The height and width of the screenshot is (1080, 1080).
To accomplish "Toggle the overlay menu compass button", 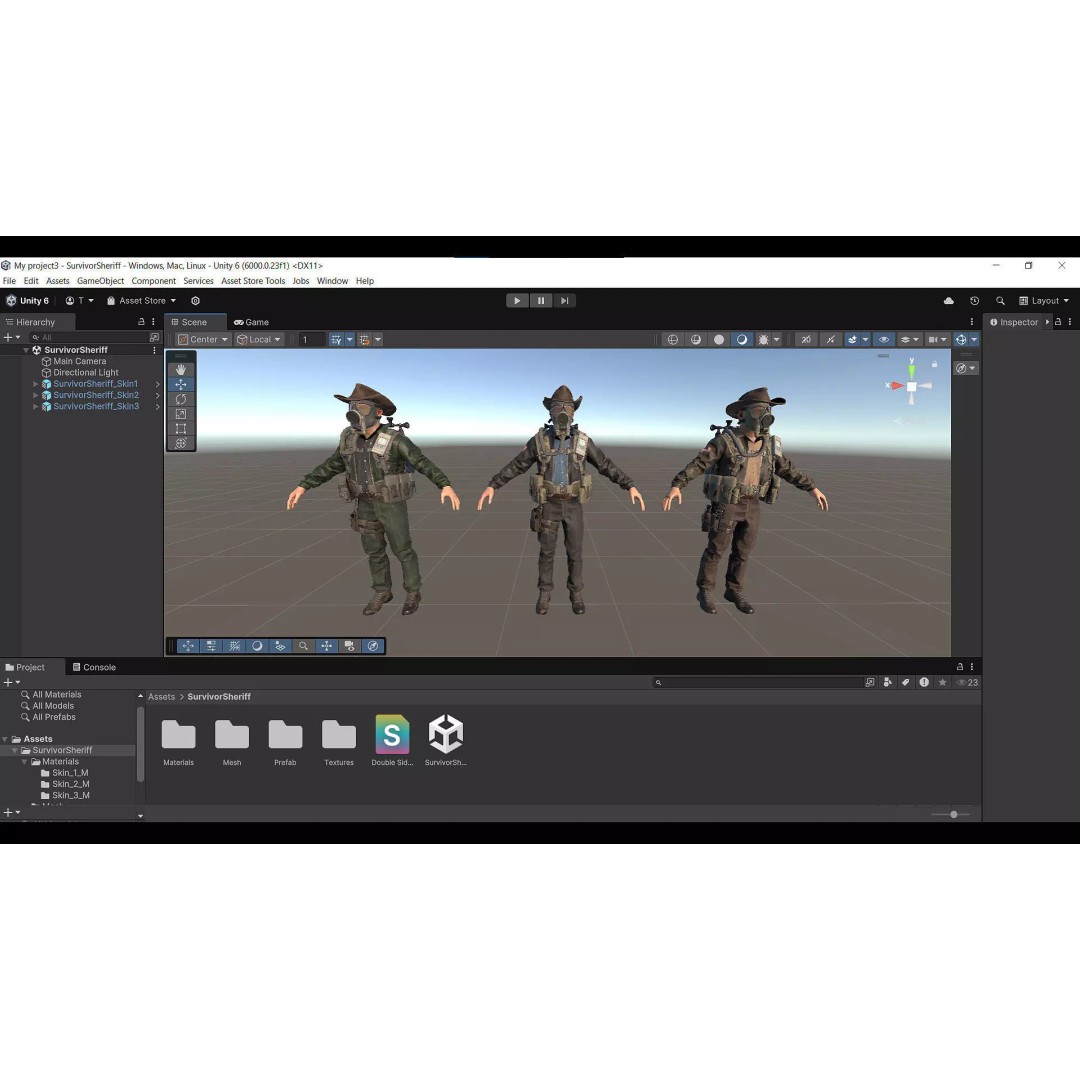I will (373, 646).
